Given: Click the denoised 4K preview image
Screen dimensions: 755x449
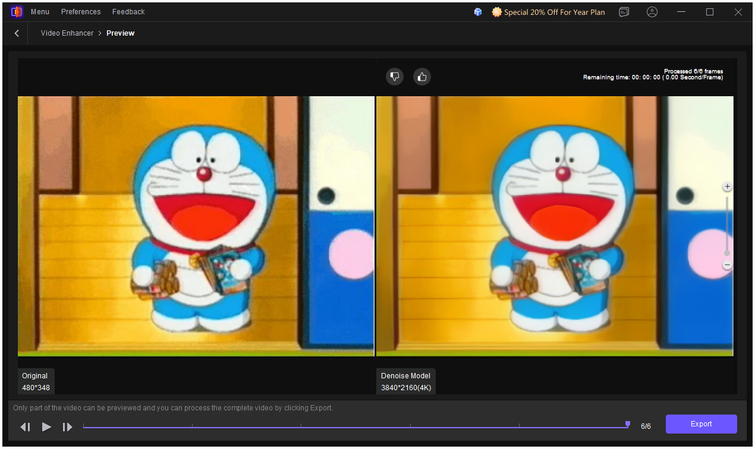Looking at the screenshot, I should pos(555,226).
